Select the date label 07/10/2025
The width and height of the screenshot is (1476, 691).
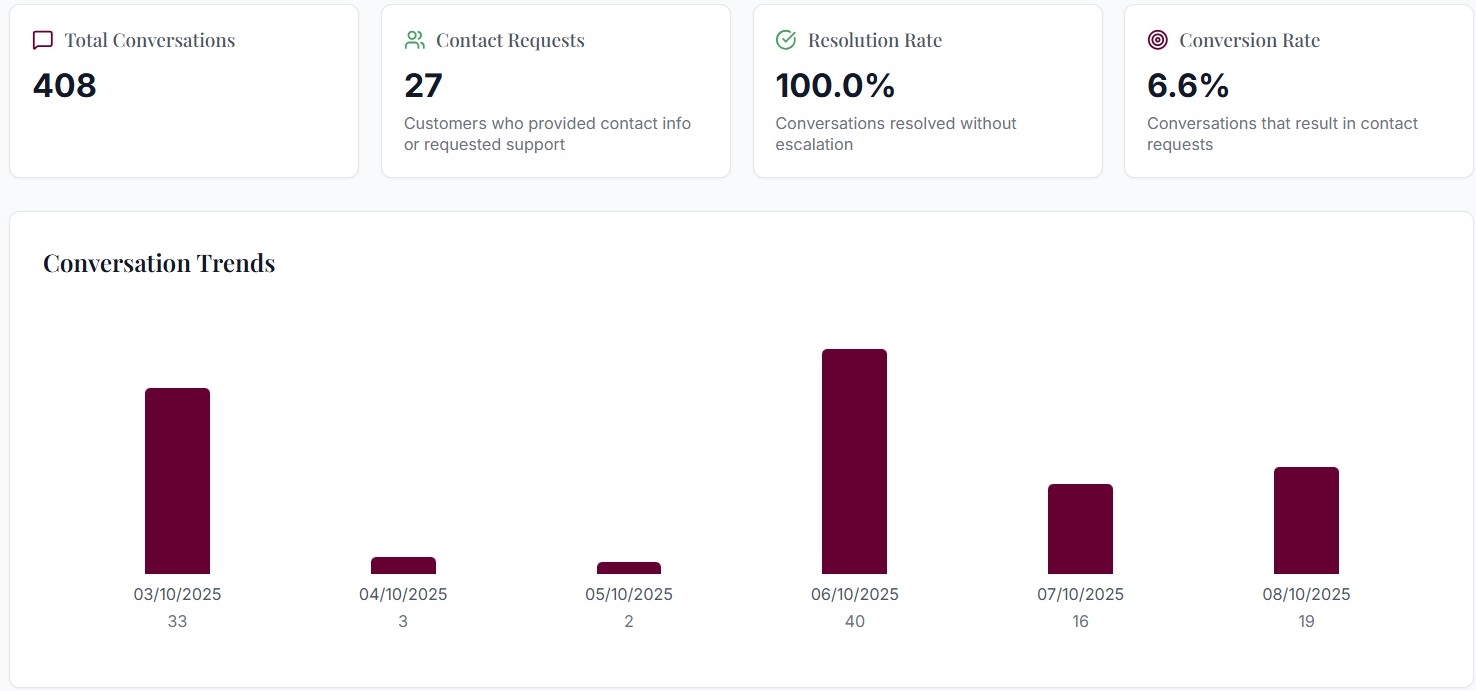tap(1080, 593)
